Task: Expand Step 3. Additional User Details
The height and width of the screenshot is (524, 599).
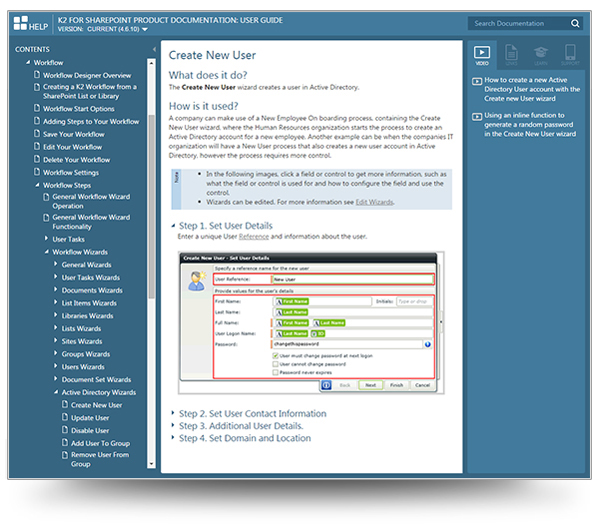Action: [x=173, y=425]
